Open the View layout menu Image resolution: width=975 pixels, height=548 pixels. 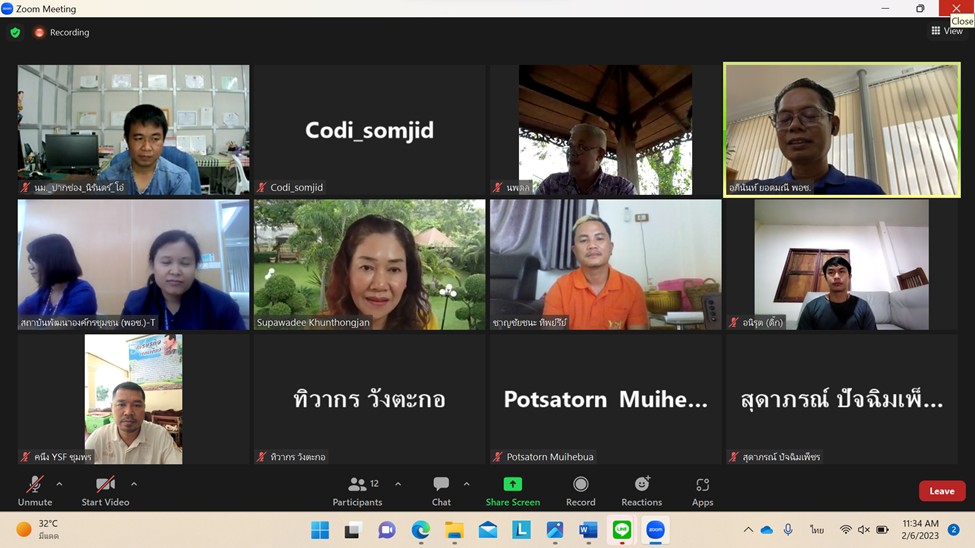[x=947, y=31]
